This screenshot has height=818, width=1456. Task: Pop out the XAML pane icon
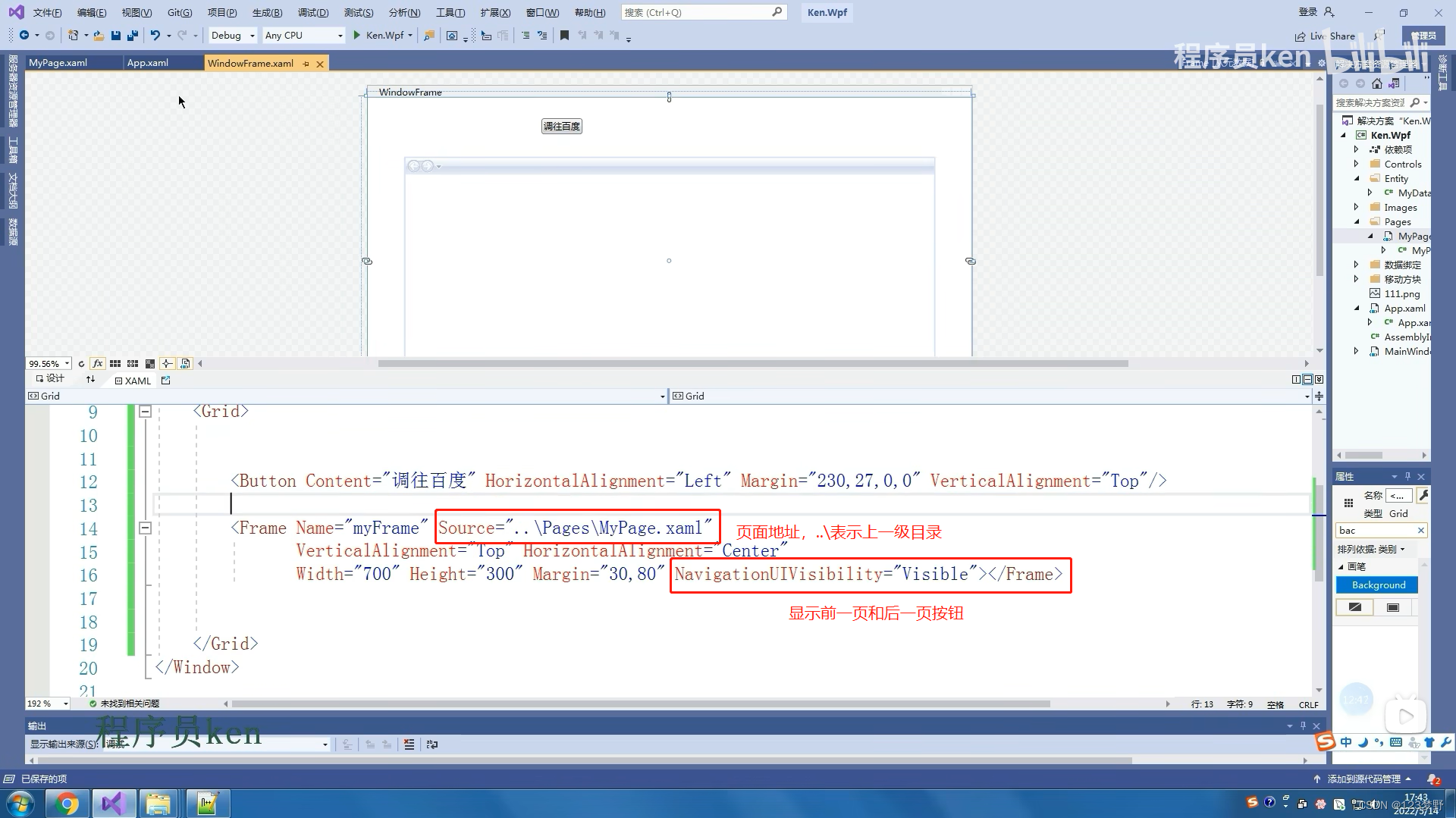[165, 381]
